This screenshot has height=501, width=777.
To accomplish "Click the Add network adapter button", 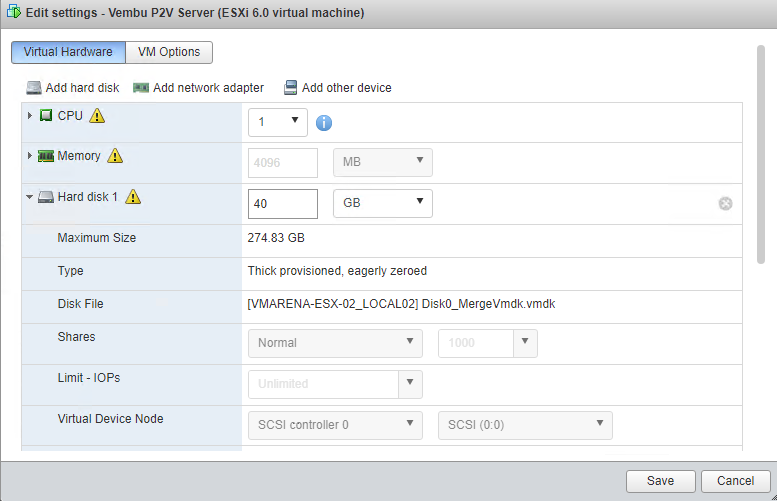I will pos(198,88).
